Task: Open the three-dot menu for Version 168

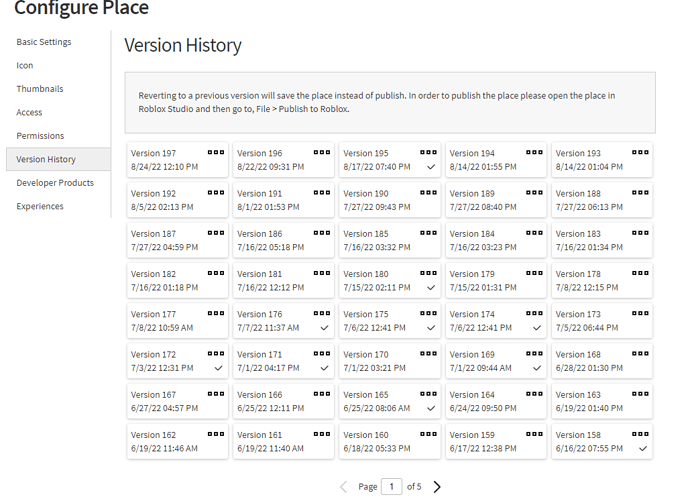Action: (x=640, y=353)
